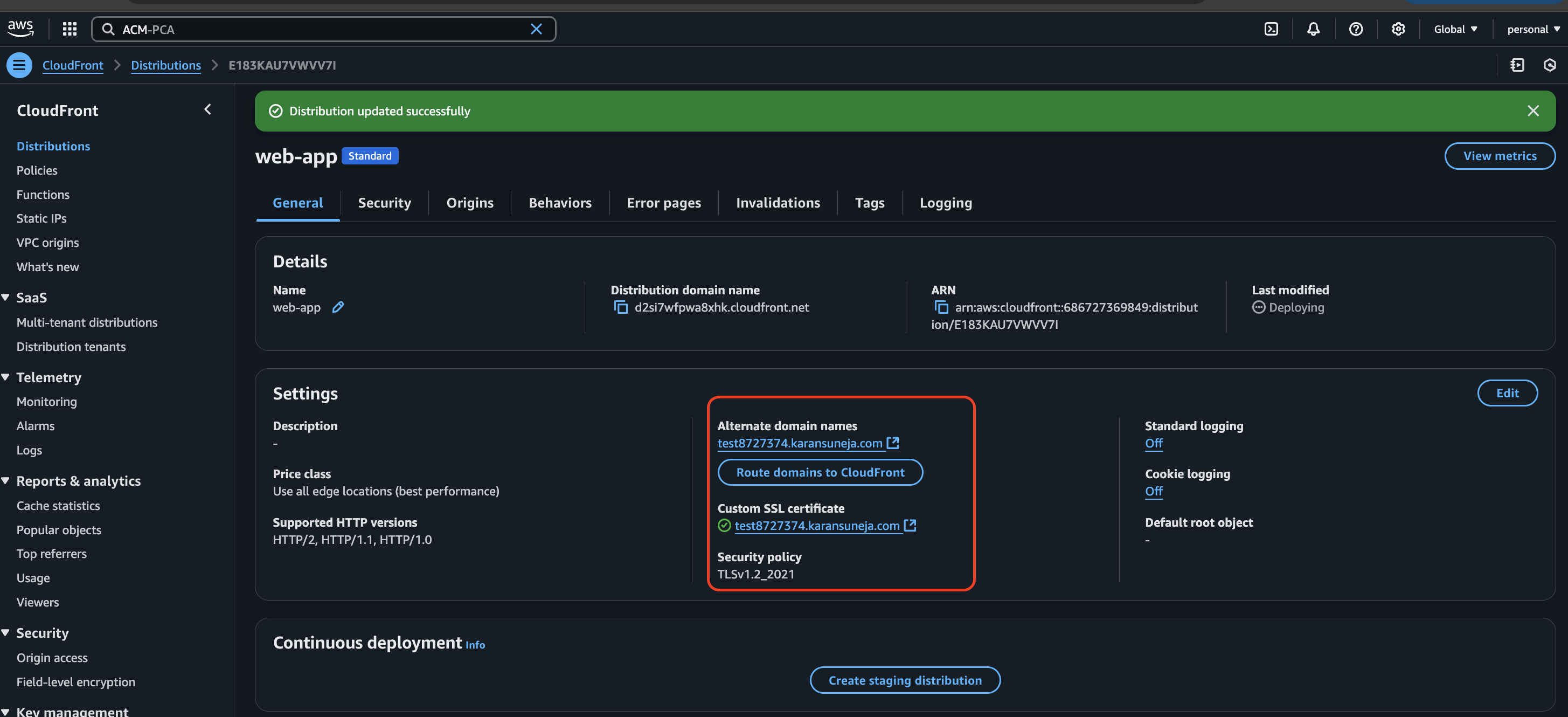The width and height of the screenshot is (1568, 717).
Task: Click Route domains to CloudFront
Action: [x=820, y=472]
